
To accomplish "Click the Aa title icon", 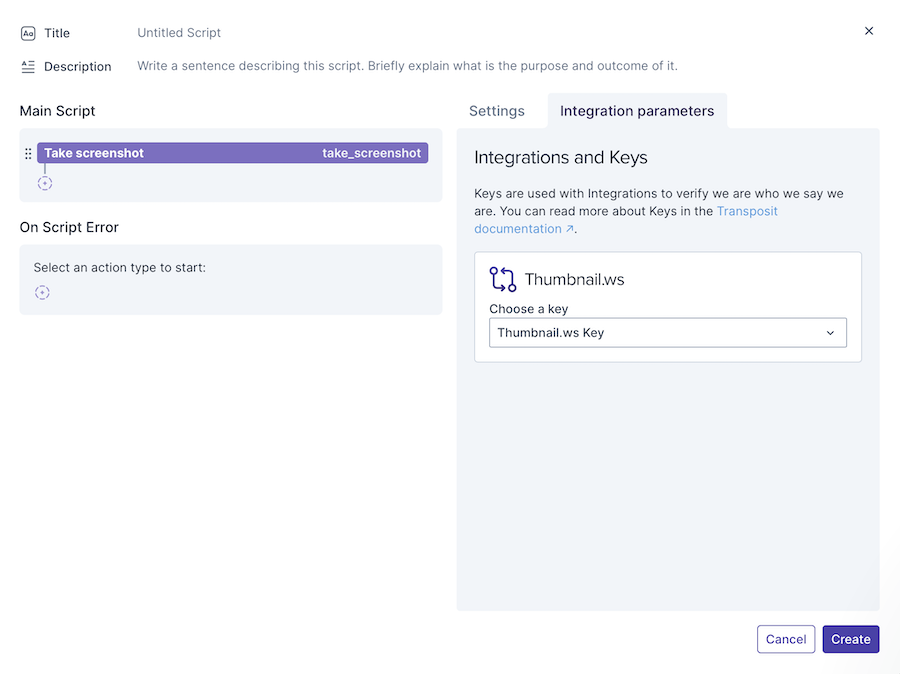I will click(x=28, y=33).
